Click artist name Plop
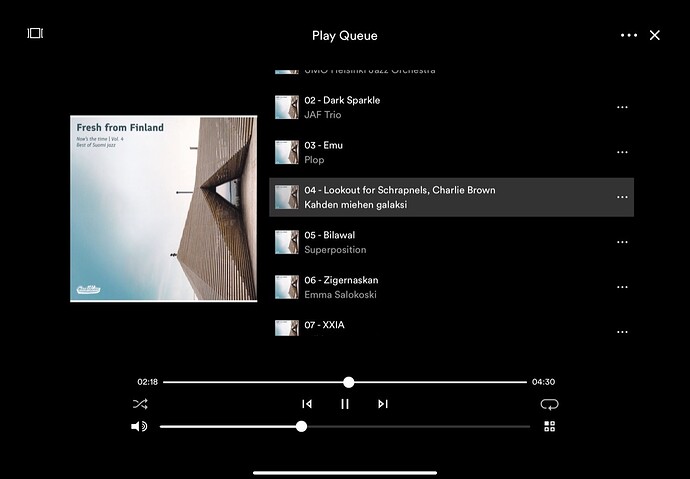The width and height of the screenshot is (690, 479). click(314, 160)
